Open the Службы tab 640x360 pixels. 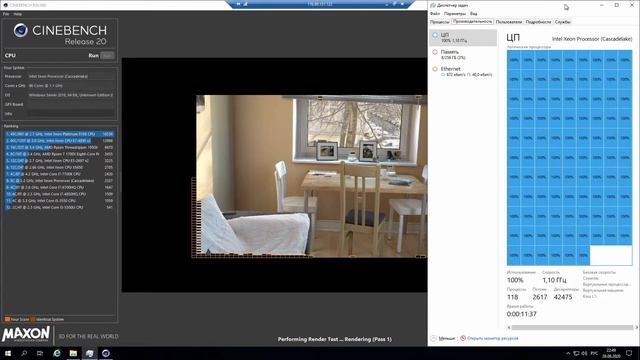tap(563, 22)
